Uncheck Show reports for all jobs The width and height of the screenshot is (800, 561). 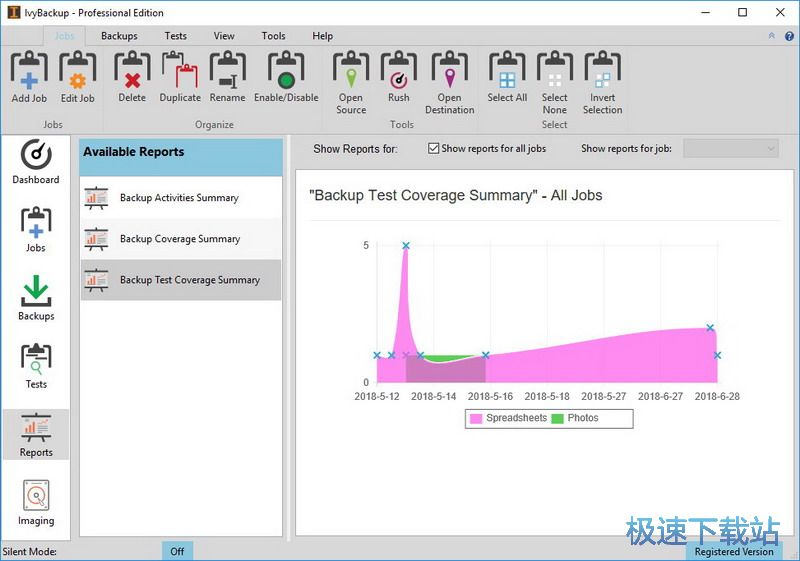(x=434, y=149)
